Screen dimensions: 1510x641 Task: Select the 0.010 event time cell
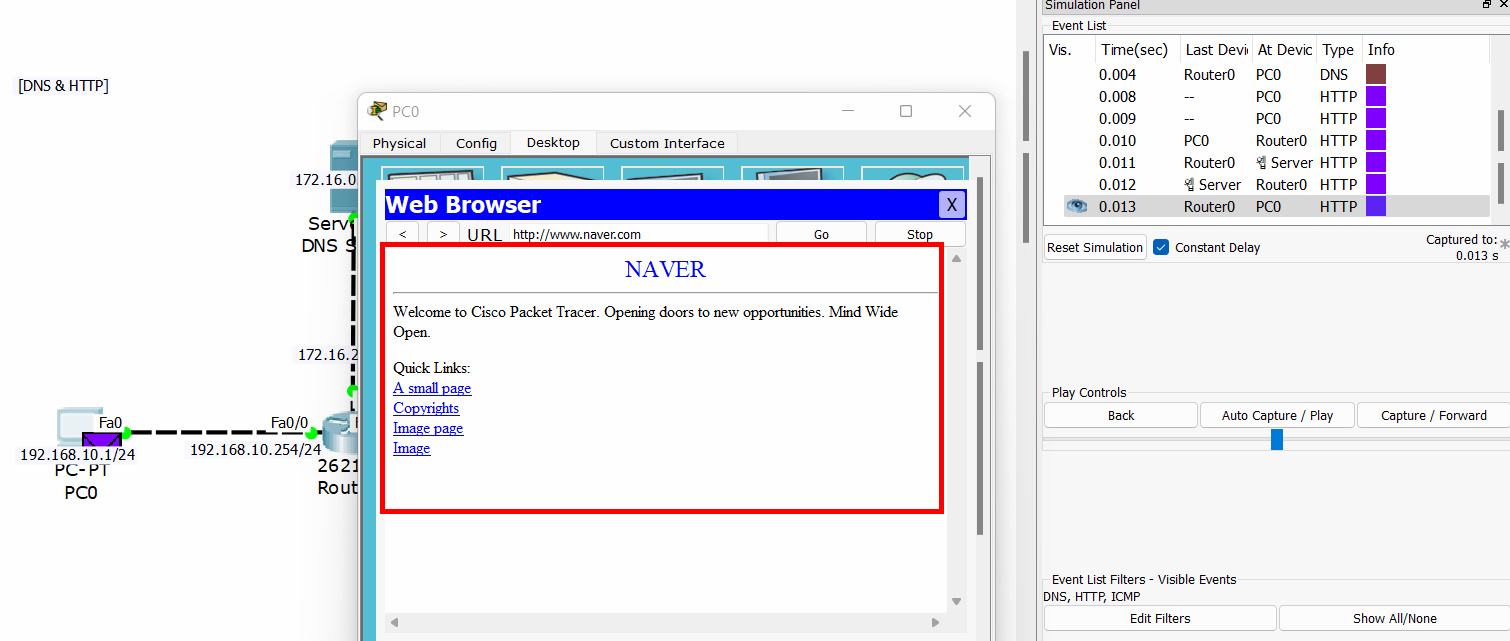1118,140
